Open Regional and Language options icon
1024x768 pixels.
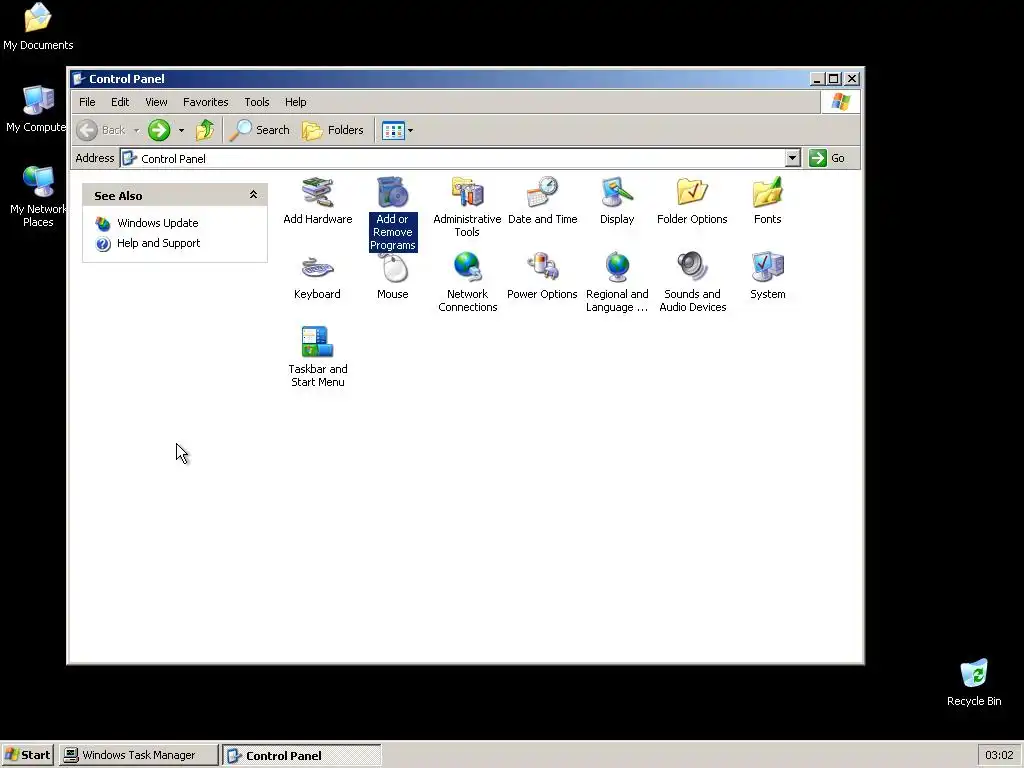(617, 282)
